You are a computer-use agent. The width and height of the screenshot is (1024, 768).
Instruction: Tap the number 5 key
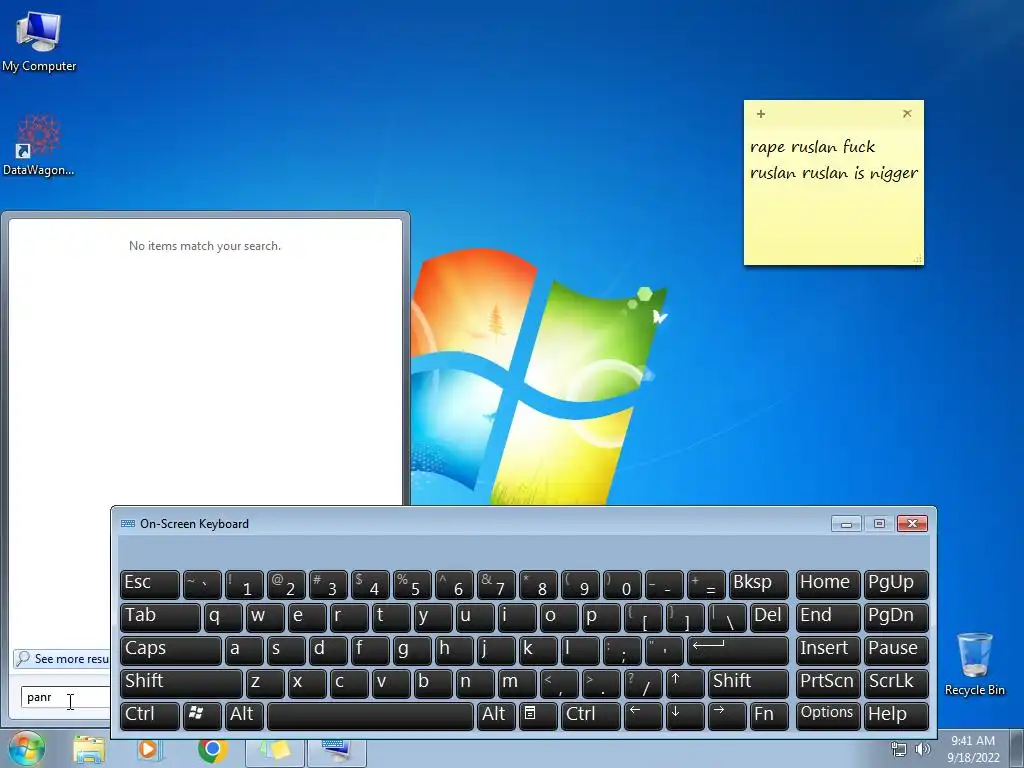click(412, 584)
